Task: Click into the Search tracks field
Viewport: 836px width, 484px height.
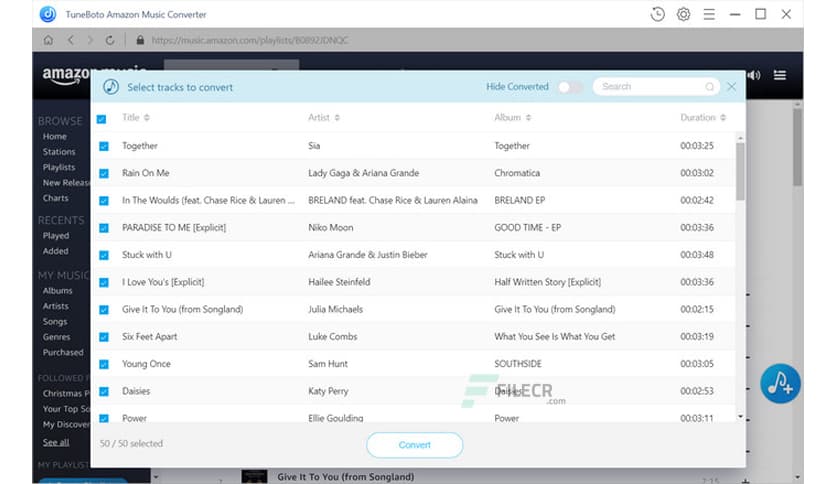Action: pos(656,87)
